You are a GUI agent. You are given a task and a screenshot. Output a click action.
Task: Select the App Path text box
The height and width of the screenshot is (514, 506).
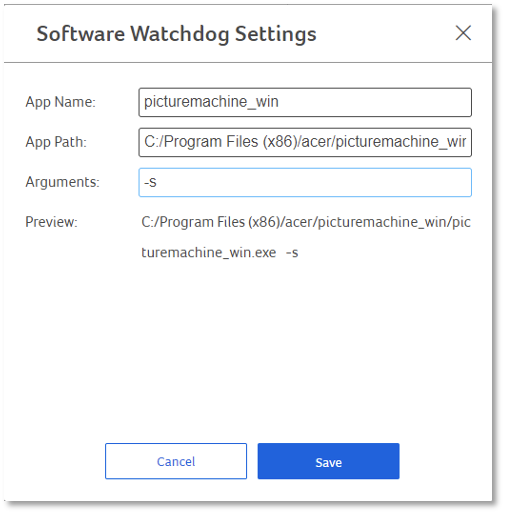[x=305, y=142]
